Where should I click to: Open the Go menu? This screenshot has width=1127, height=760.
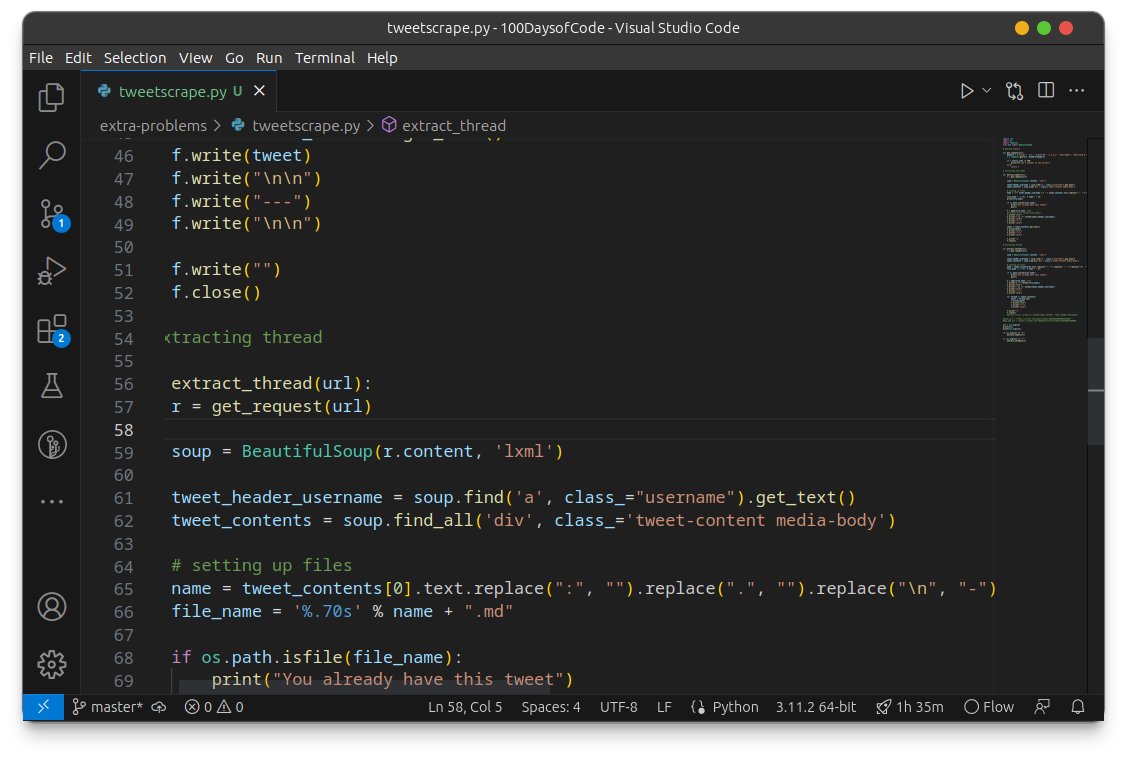coord(234,58)
